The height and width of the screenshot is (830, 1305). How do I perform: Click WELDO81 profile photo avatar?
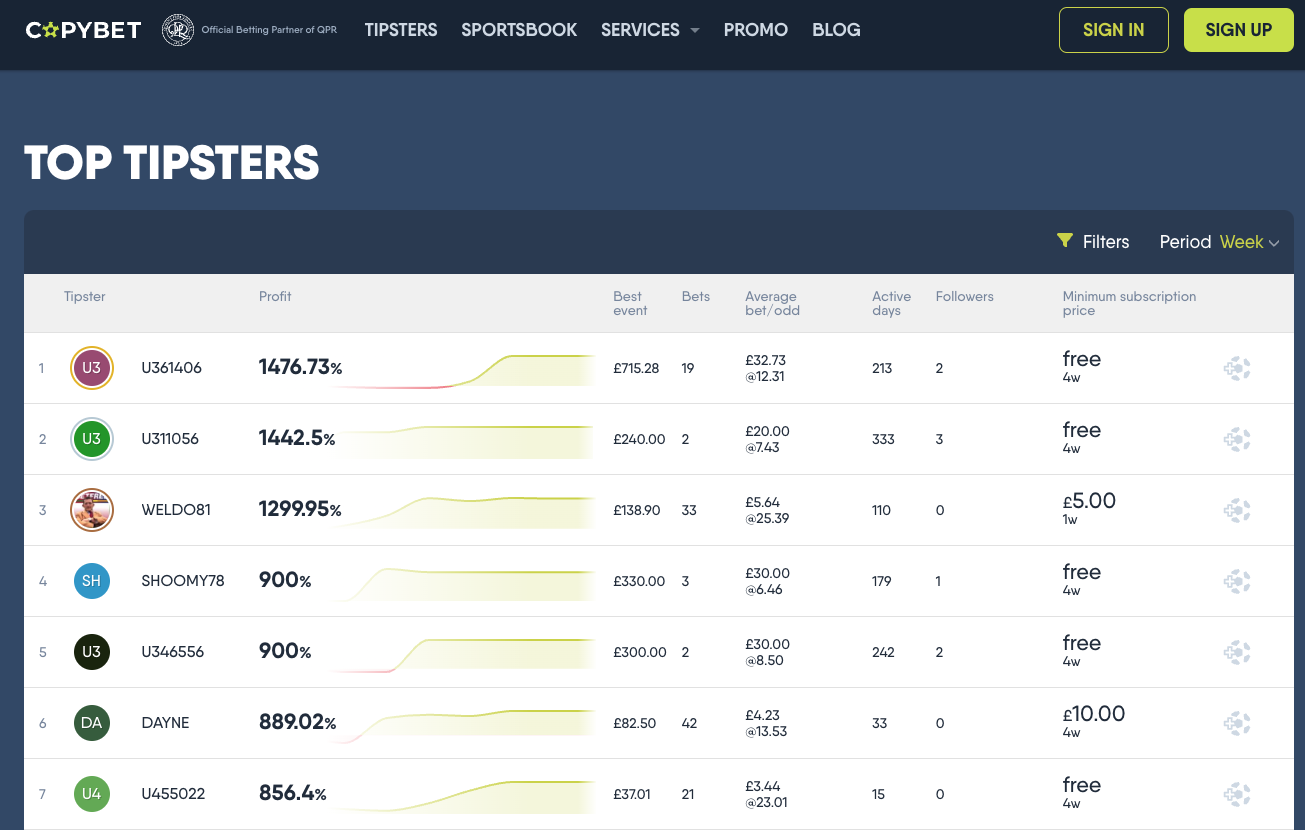coord(92,510)
